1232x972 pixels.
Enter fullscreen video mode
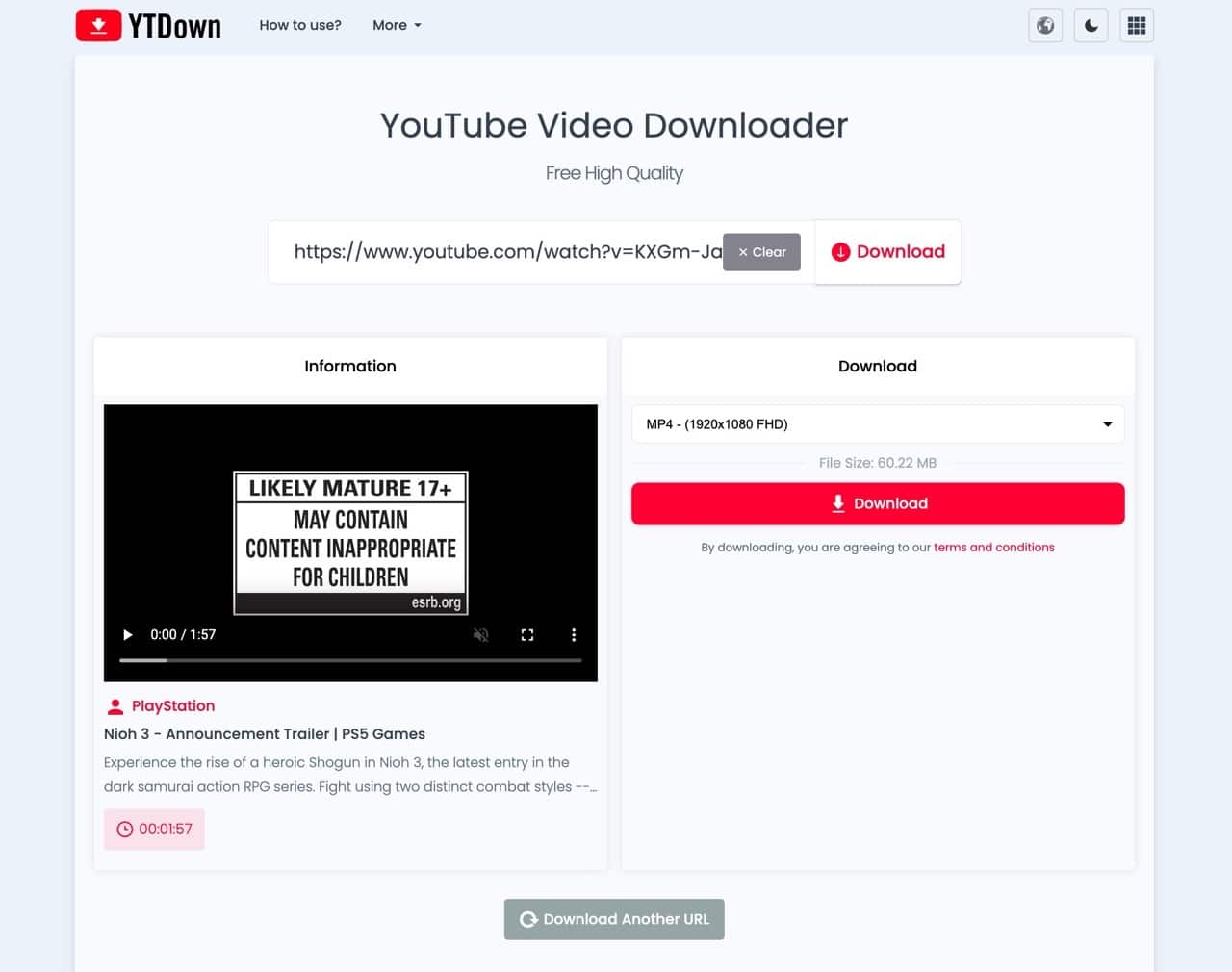pyautogui.click(x=527, y=635)
